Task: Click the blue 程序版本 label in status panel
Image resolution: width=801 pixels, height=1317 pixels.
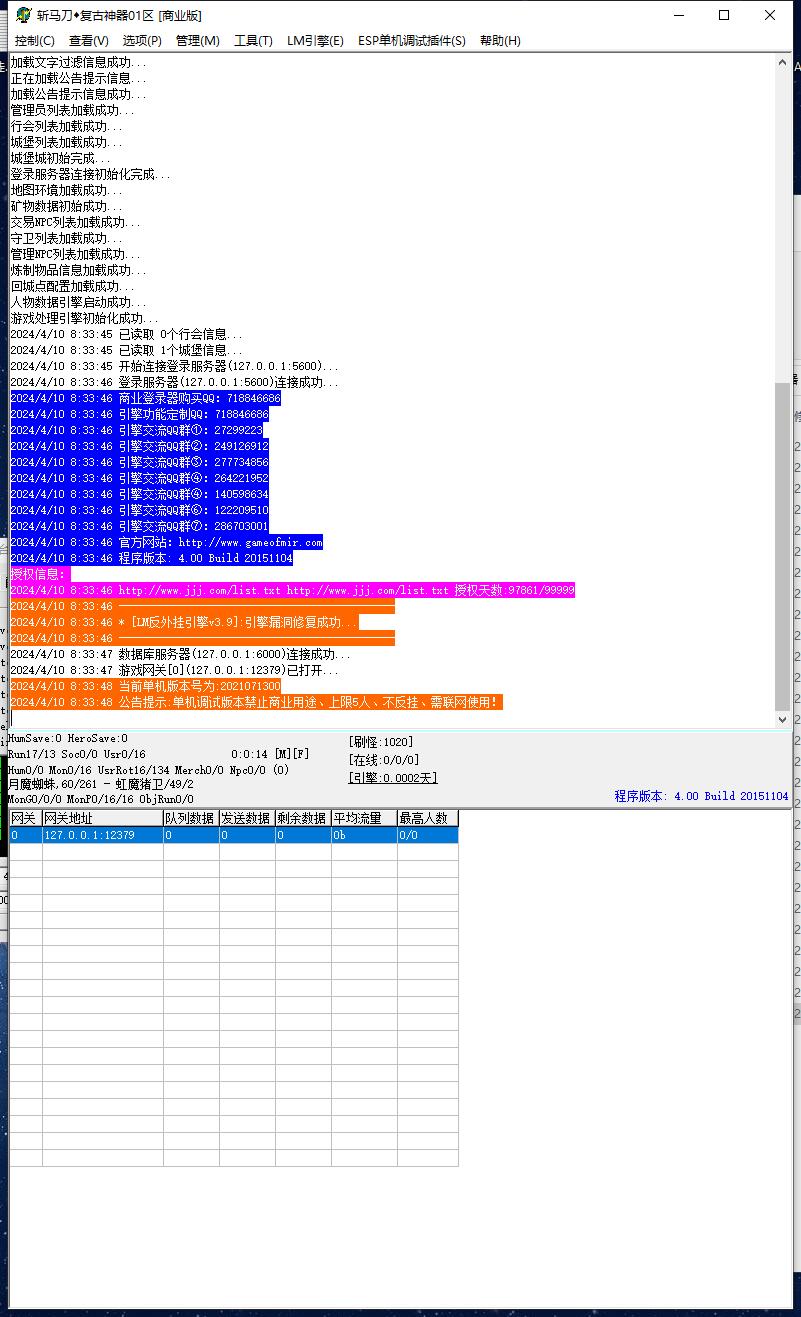Action: tap(701, 796)
